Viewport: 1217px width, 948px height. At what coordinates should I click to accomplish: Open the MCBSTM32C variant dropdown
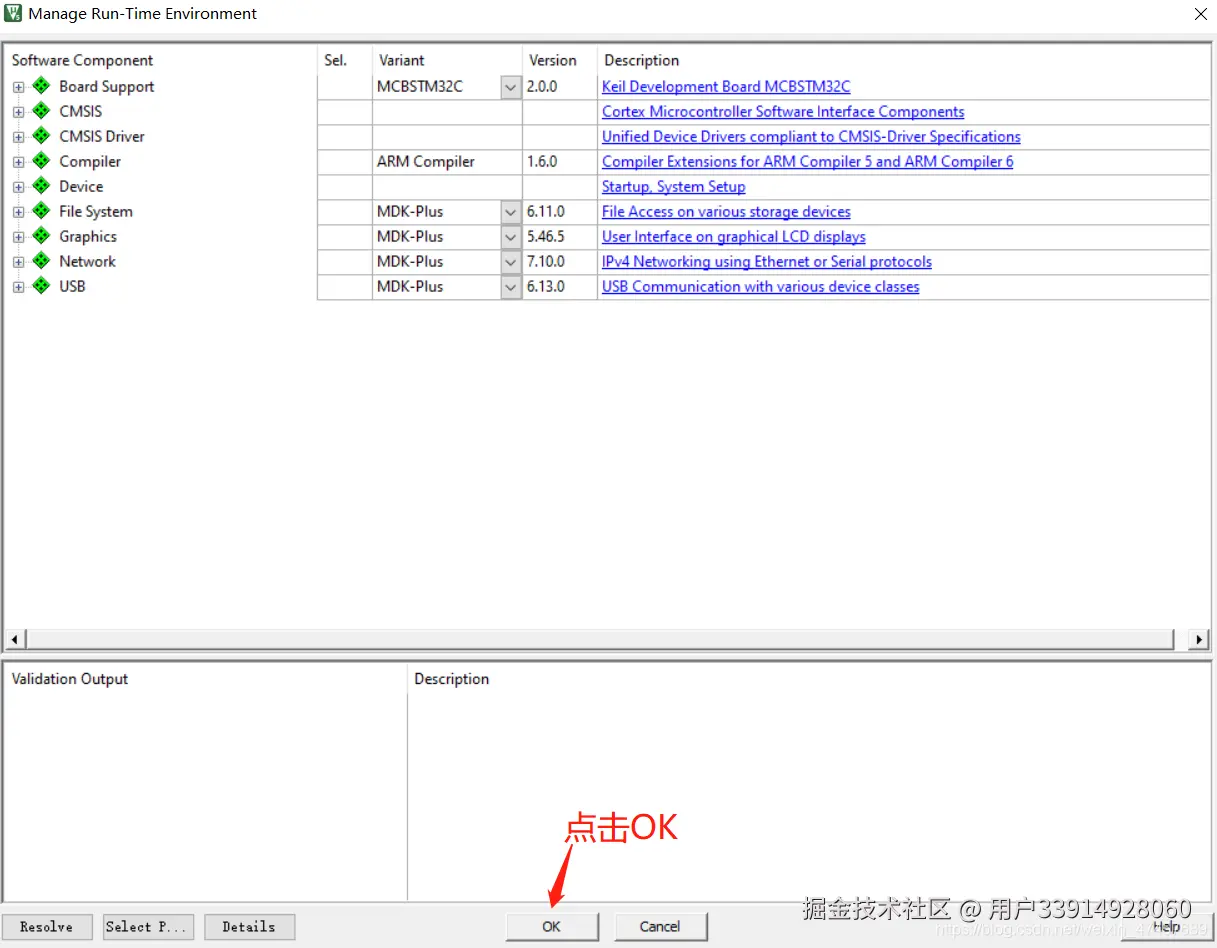tap(511, 87)
